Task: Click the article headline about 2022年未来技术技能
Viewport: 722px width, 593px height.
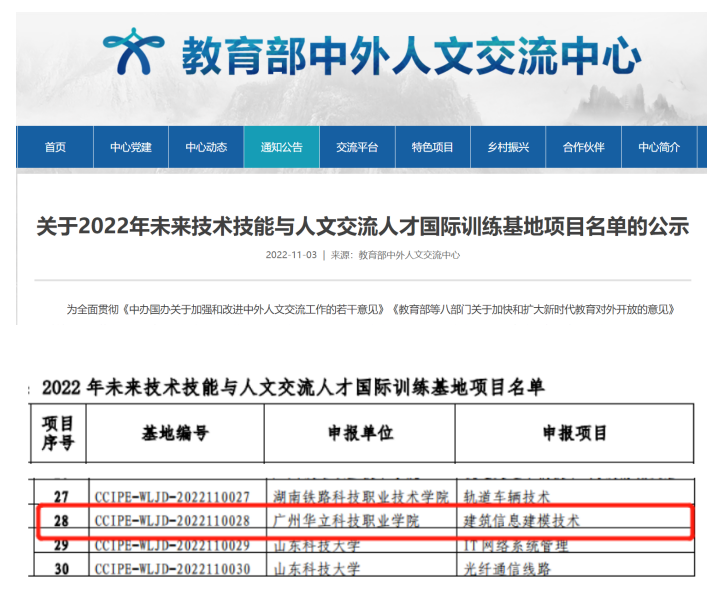Action: [362, 226]
